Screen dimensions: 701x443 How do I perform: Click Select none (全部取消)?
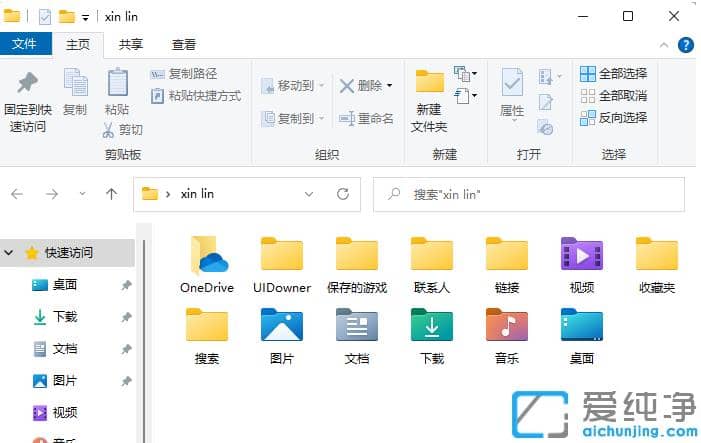pos(613,96)
